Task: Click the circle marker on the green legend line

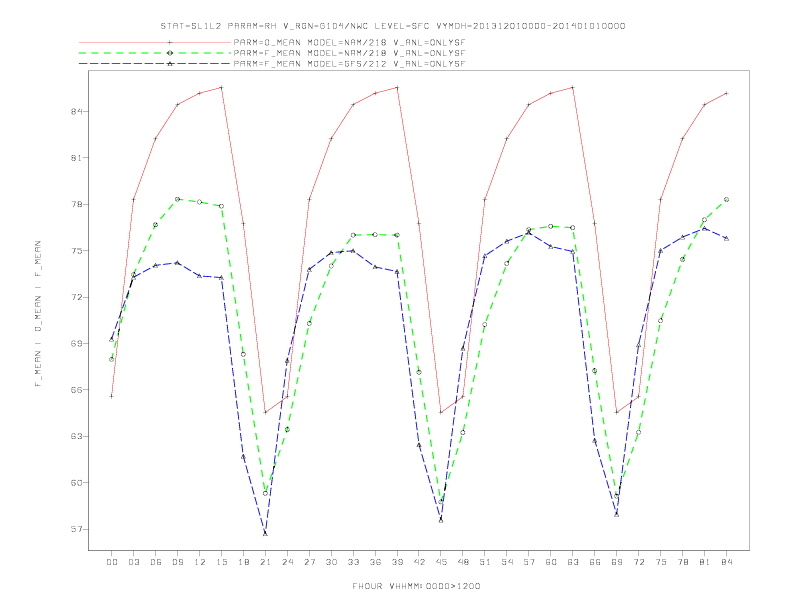Action: pyautogui.click(x=170, y=53)
